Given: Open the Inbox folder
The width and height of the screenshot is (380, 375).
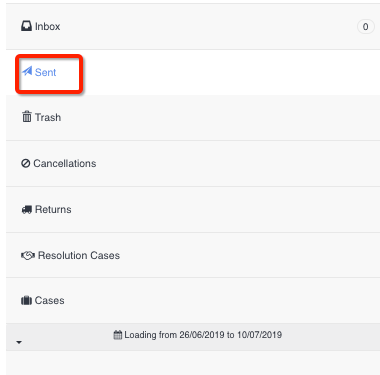Looking at the screenshot, I should click(47, 26).
